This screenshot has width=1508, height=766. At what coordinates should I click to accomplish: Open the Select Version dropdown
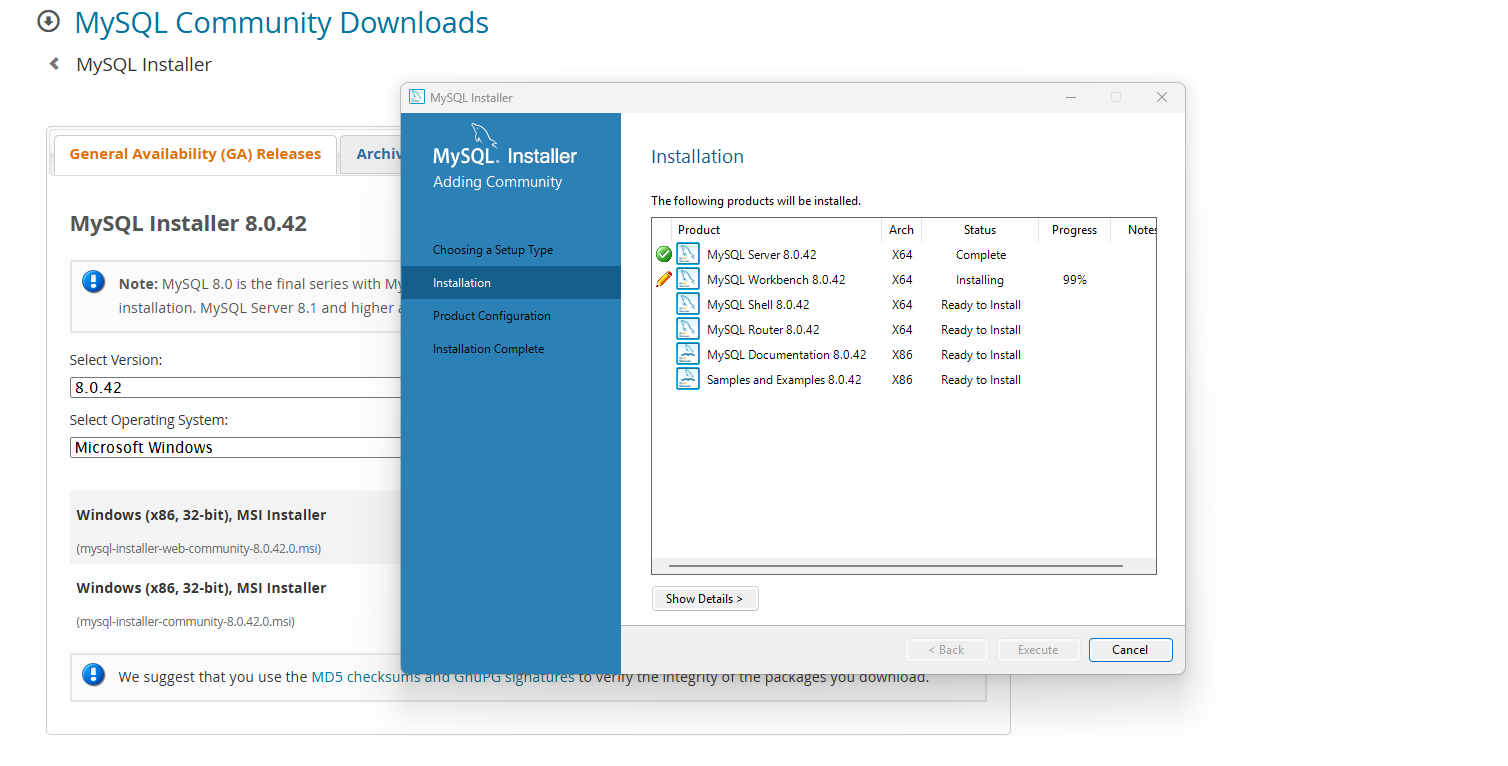[235, 388]
